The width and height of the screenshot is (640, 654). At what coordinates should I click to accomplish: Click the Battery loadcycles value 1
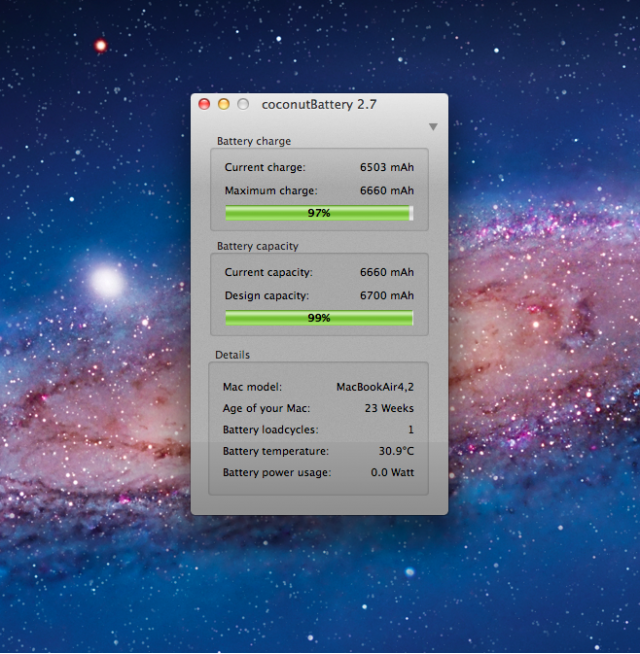coord(411,430)
